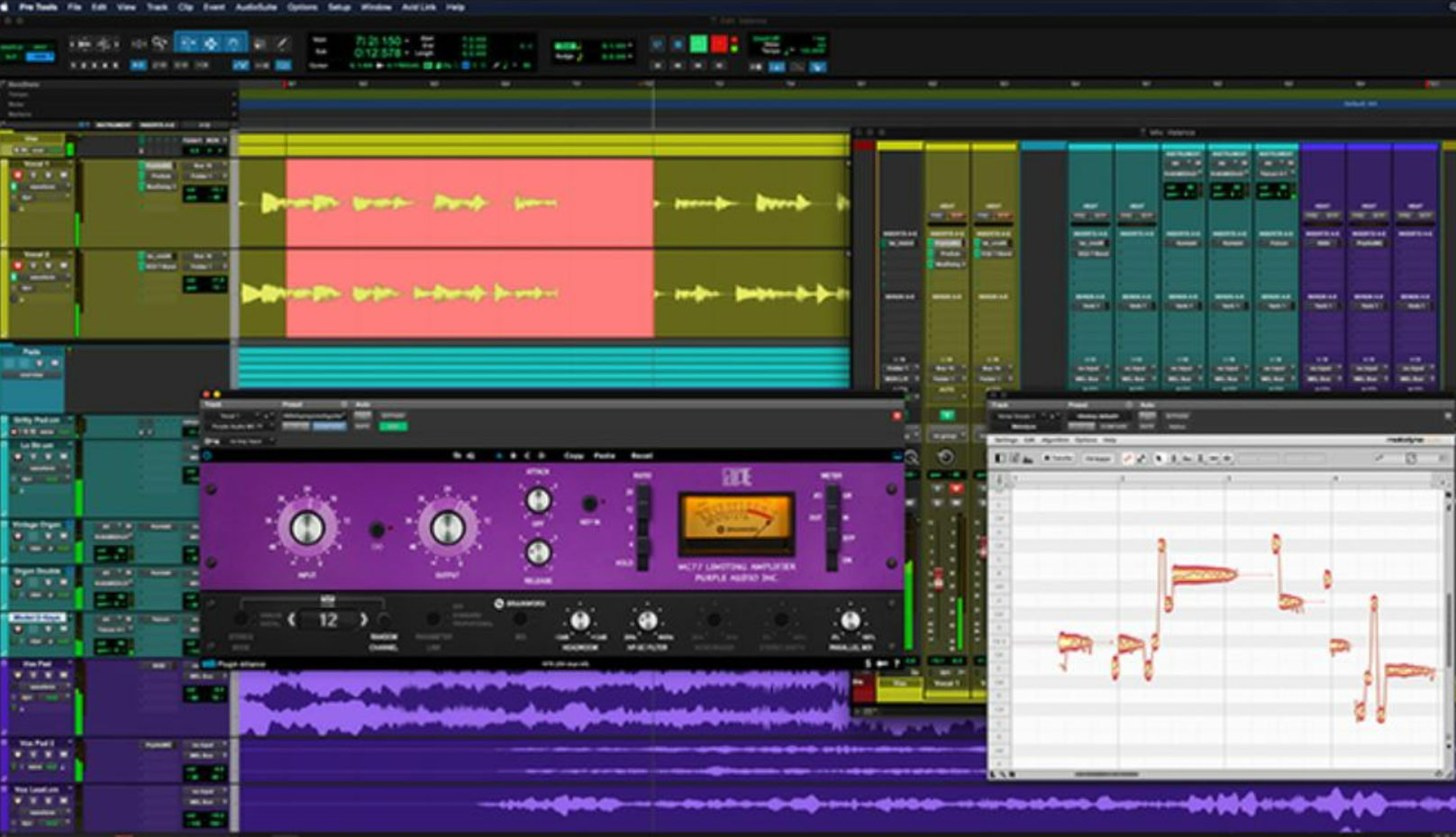1456x837 pixels.
Task: Click the Markers ruler row
Action: point(119,114)
